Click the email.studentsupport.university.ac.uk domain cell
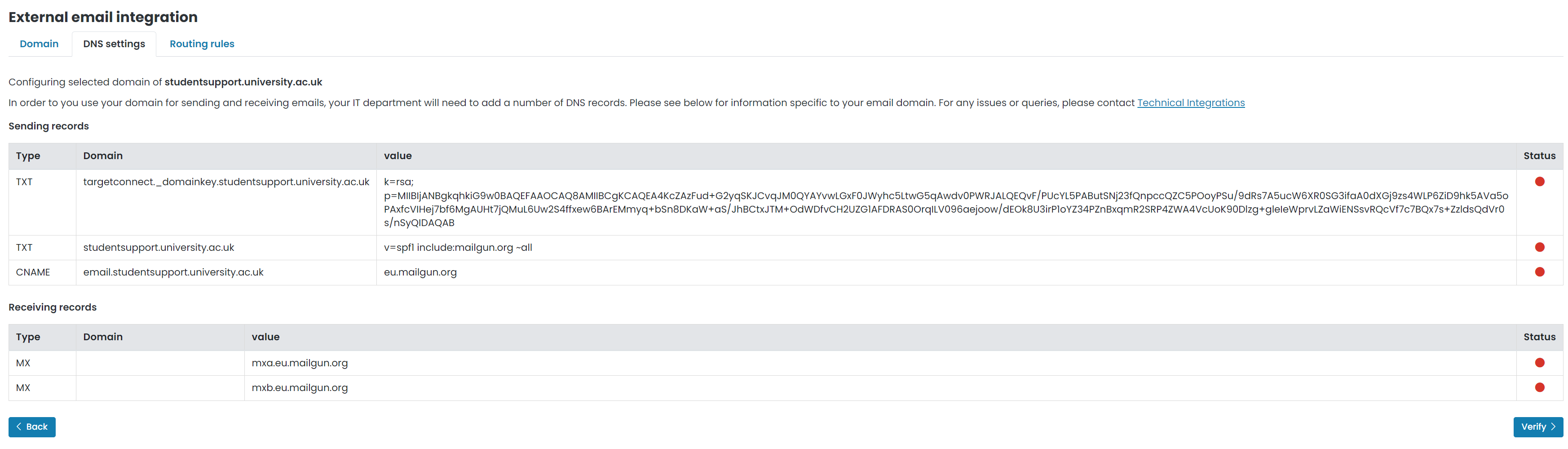Viewport: 1568px width, 449px height. 173,272
